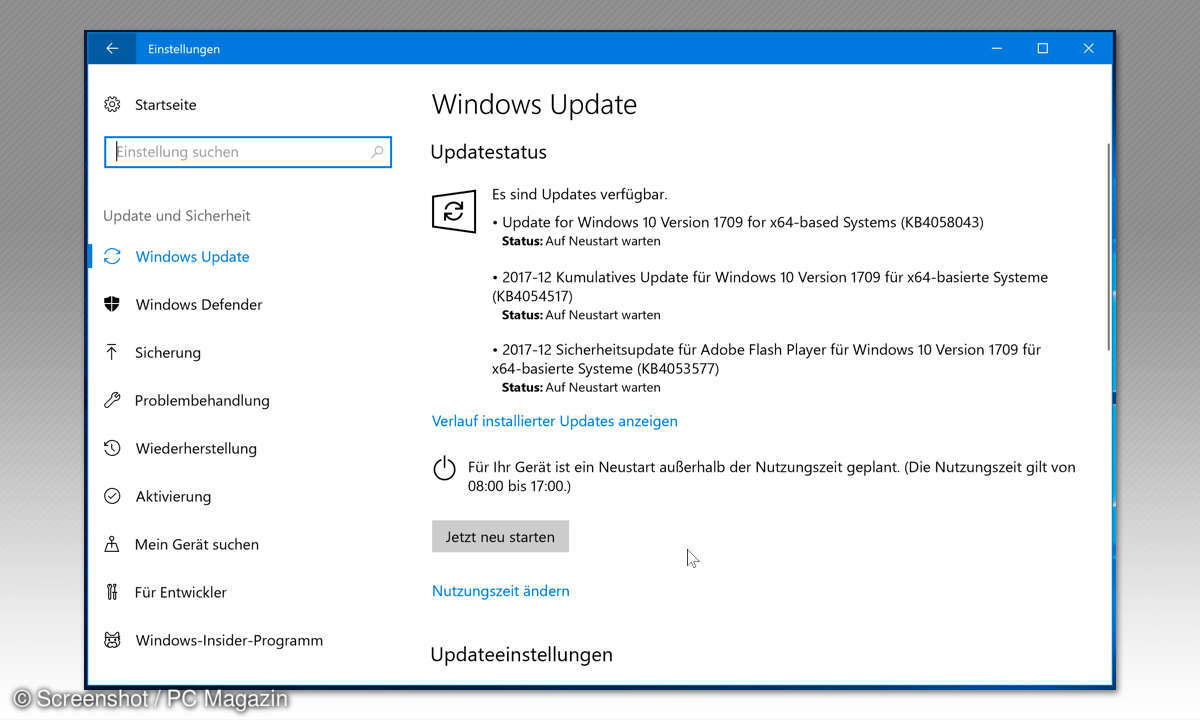Maximize the Einstellungen window
Screen dimensions: 1200x720
(x=1042, y=49)
